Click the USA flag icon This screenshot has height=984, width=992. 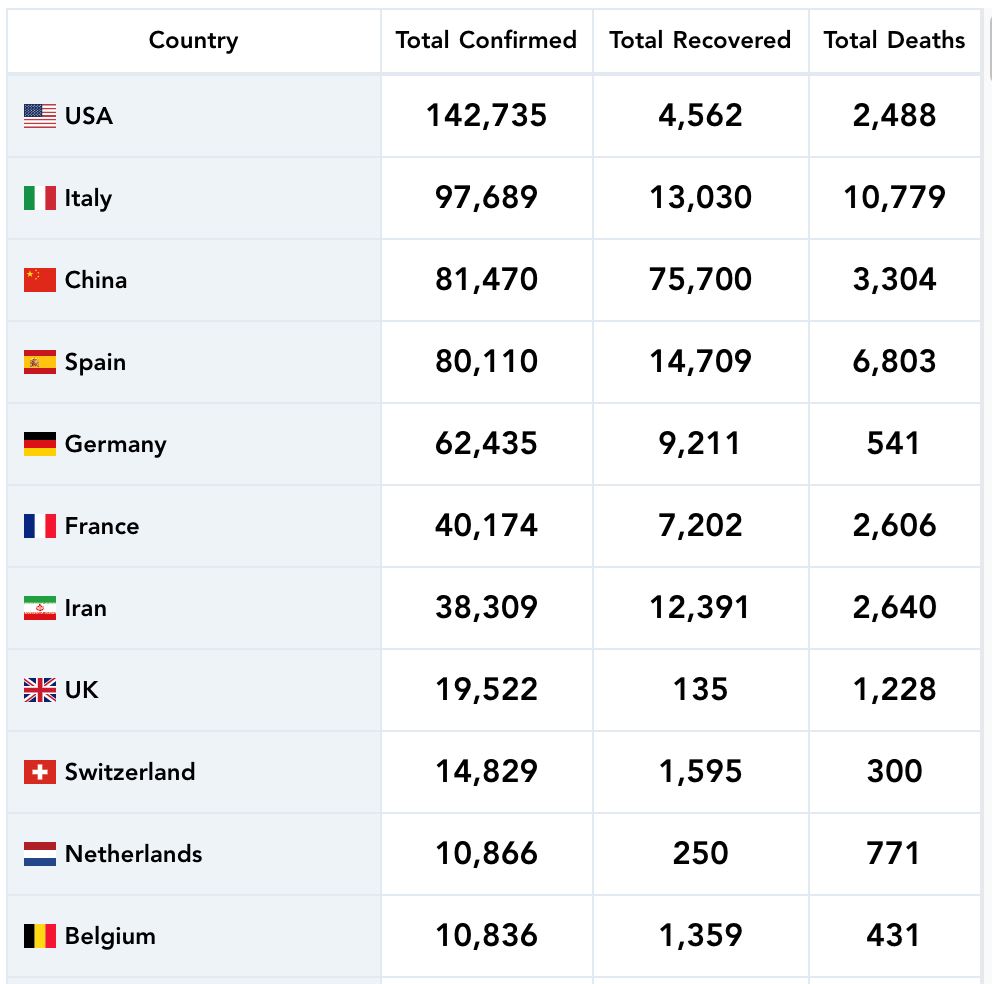click(40, 116)
